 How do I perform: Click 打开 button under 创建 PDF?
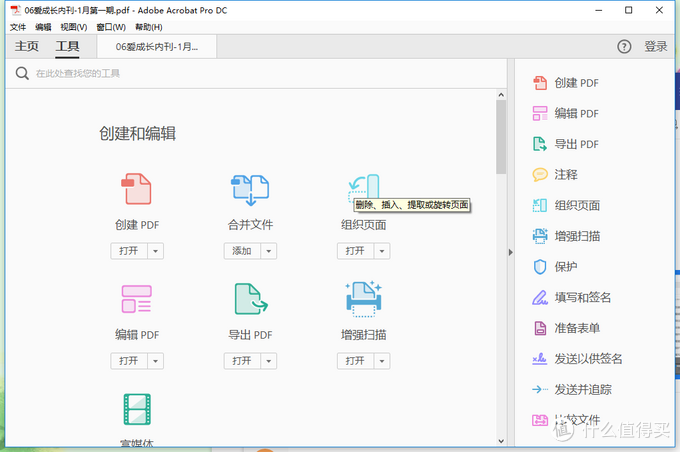tap(129, 251)
